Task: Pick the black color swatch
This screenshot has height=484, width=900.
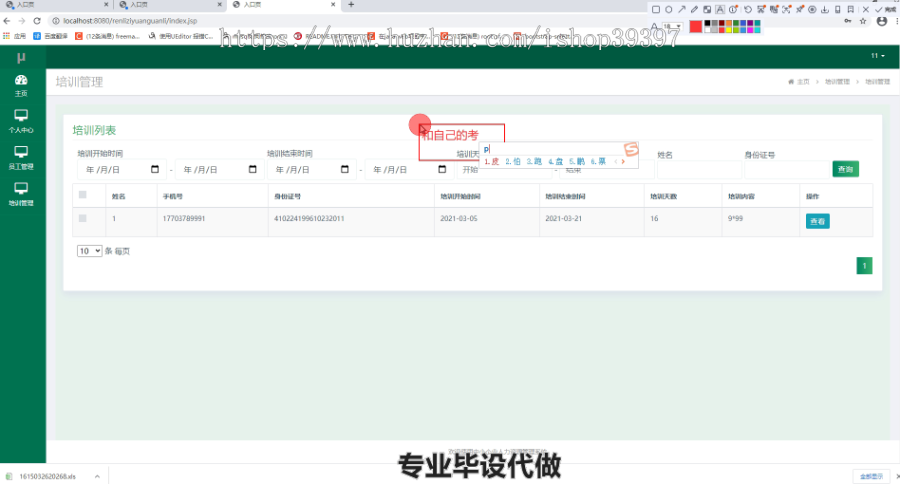Action: (x=707, y=24)
